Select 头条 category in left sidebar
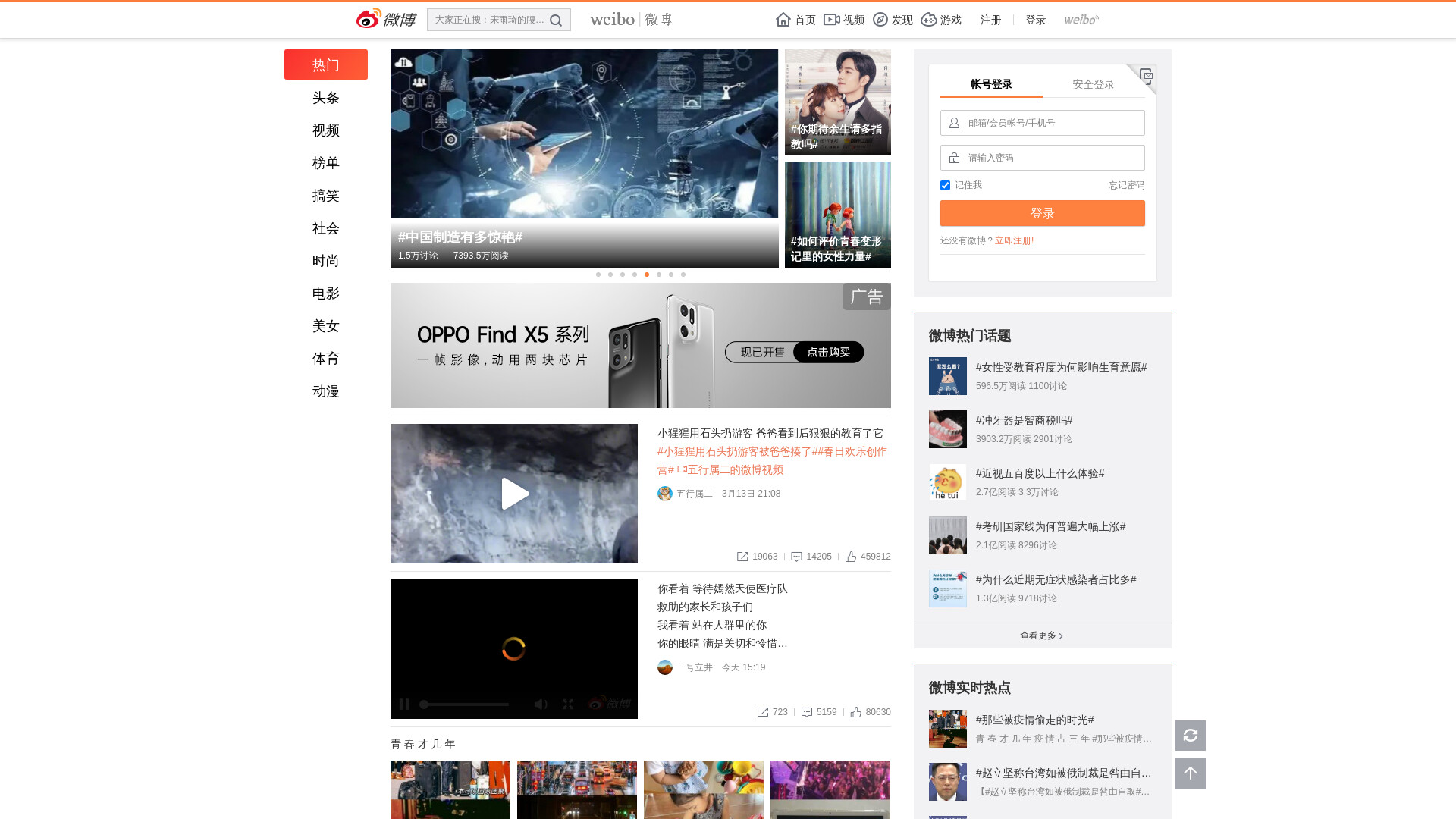Image resolution: width=1456 pixels, height=819 pixels. click(326, 98)
